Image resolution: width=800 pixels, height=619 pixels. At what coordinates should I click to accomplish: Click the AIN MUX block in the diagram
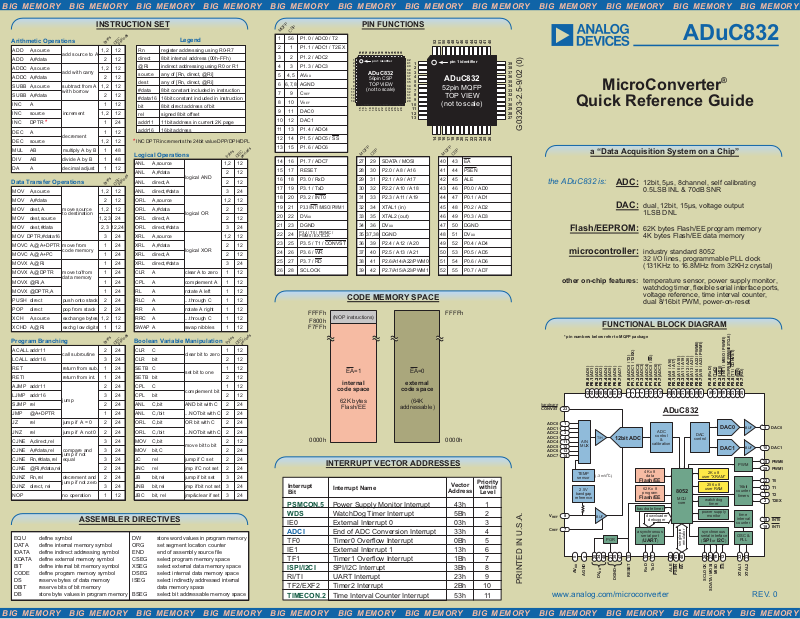(x=584, y=443)
